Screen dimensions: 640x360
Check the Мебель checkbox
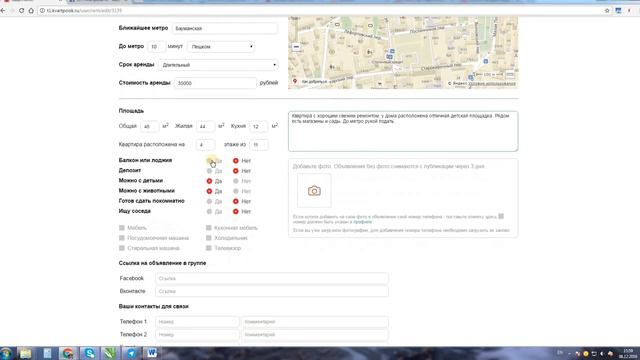[x=122, y=228]
